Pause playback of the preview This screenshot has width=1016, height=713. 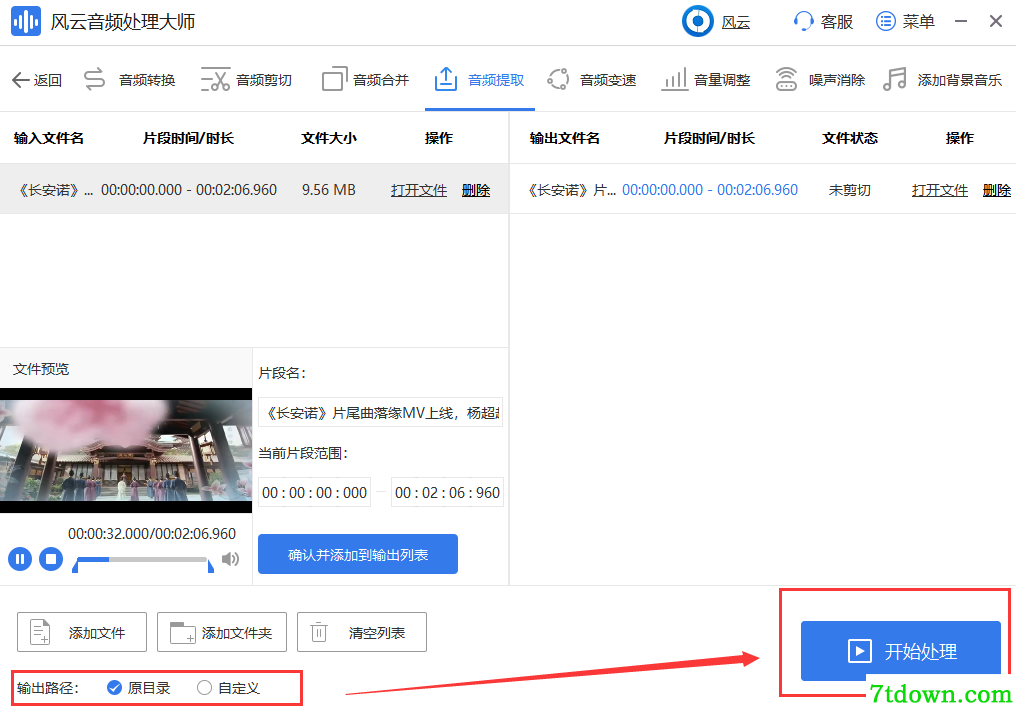pos(20,559)
